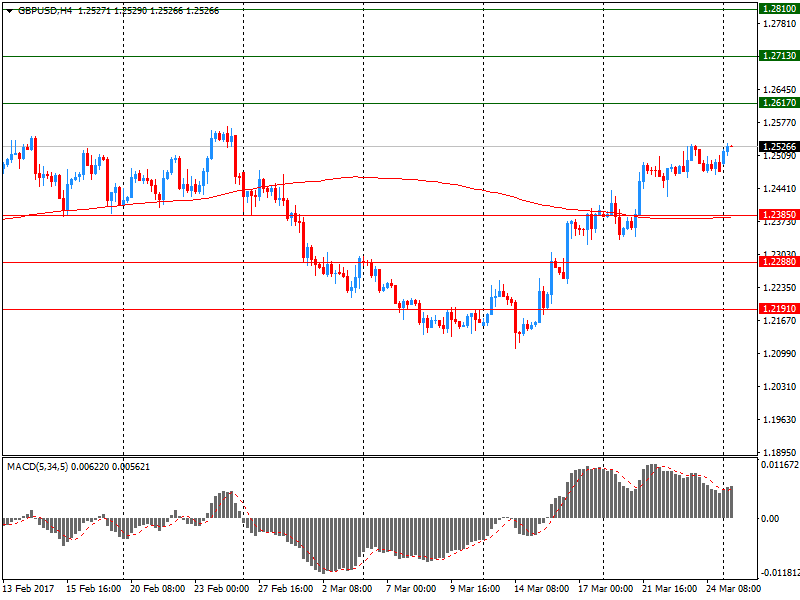The height and width of the screenshot is (600, 800).
Task: Select the 23 Feb 00:00 time axis label
Action: [221, 588]
